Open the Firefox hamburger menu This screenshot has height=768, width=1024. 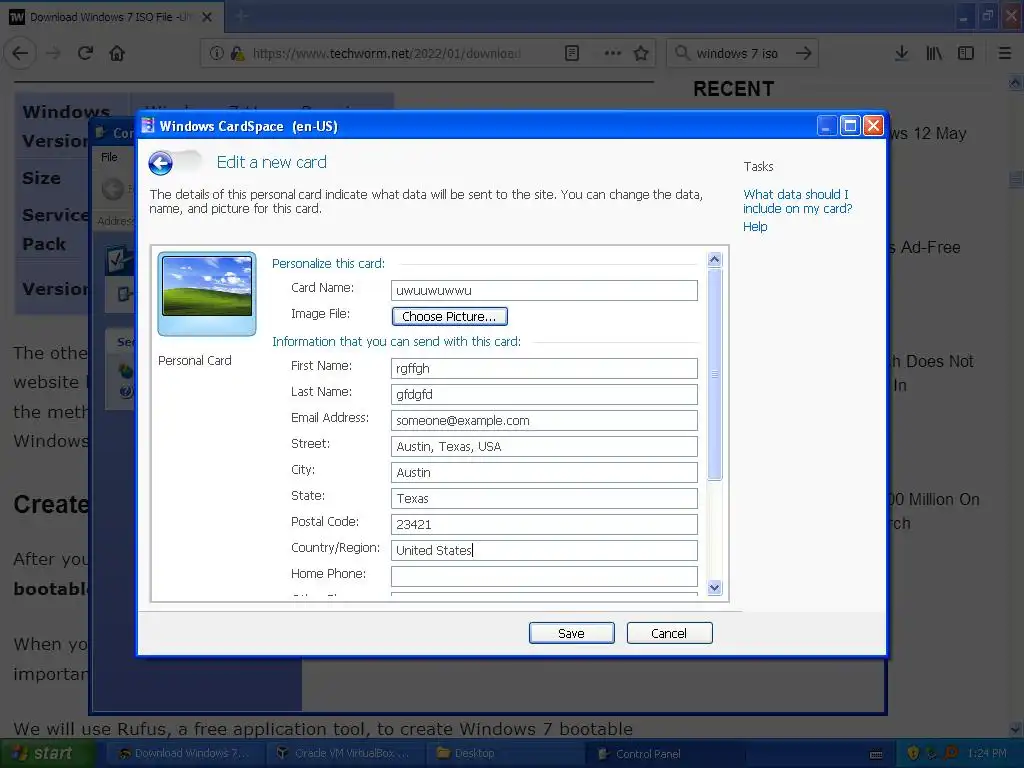[1005, 53]
